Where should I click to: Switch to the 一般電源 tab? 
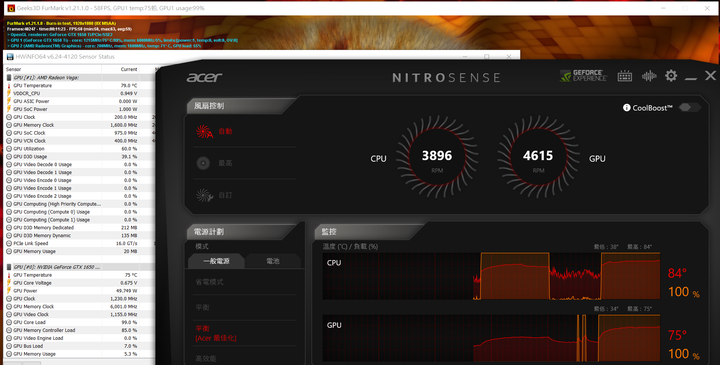[216, 261]
